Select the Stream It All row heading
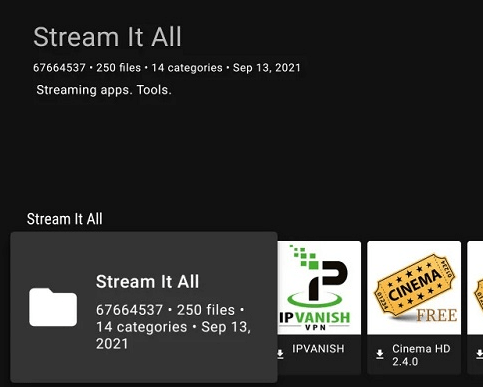 pos(65,219)
